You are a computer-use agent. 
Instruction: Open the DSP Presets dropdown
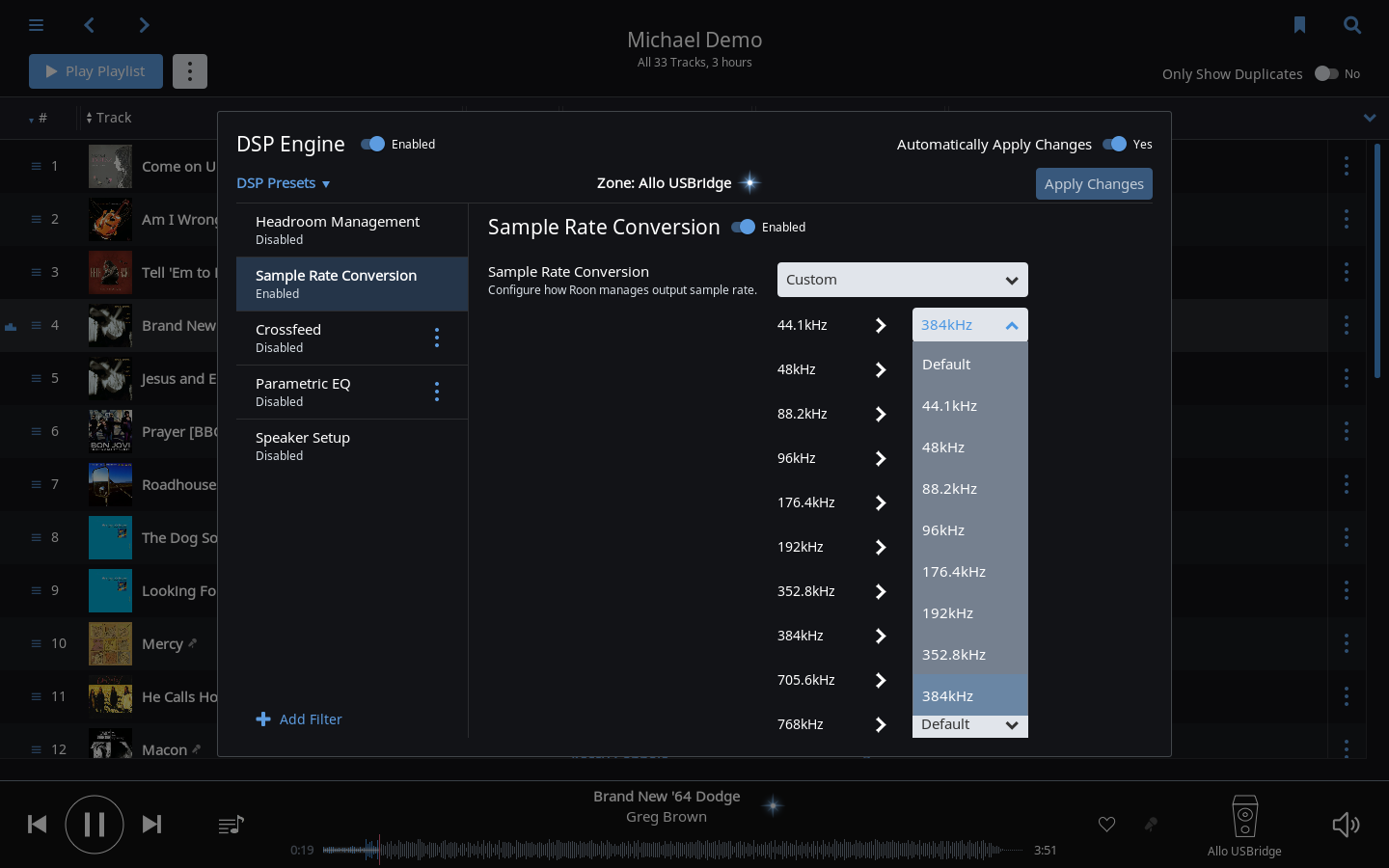[x=283, y=183]
